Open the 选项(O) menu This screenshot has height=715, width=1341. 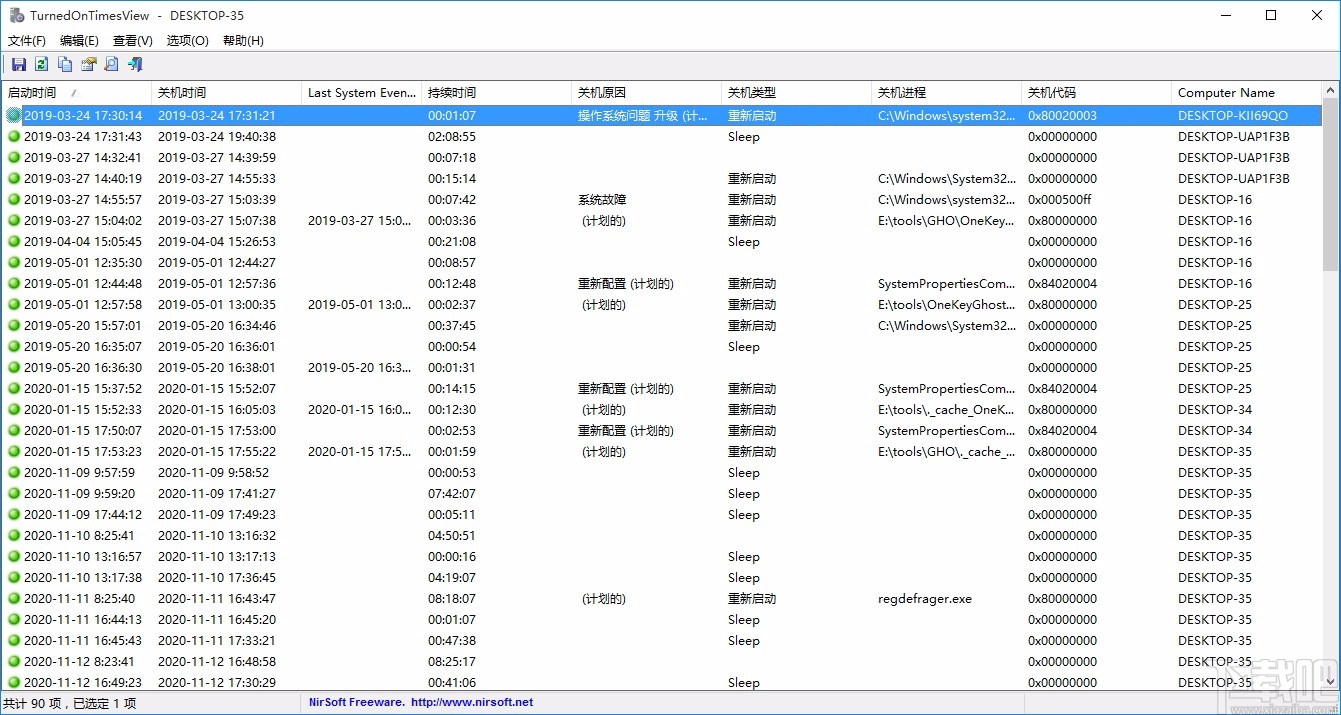pyautogui.click(x=186, y=40)
